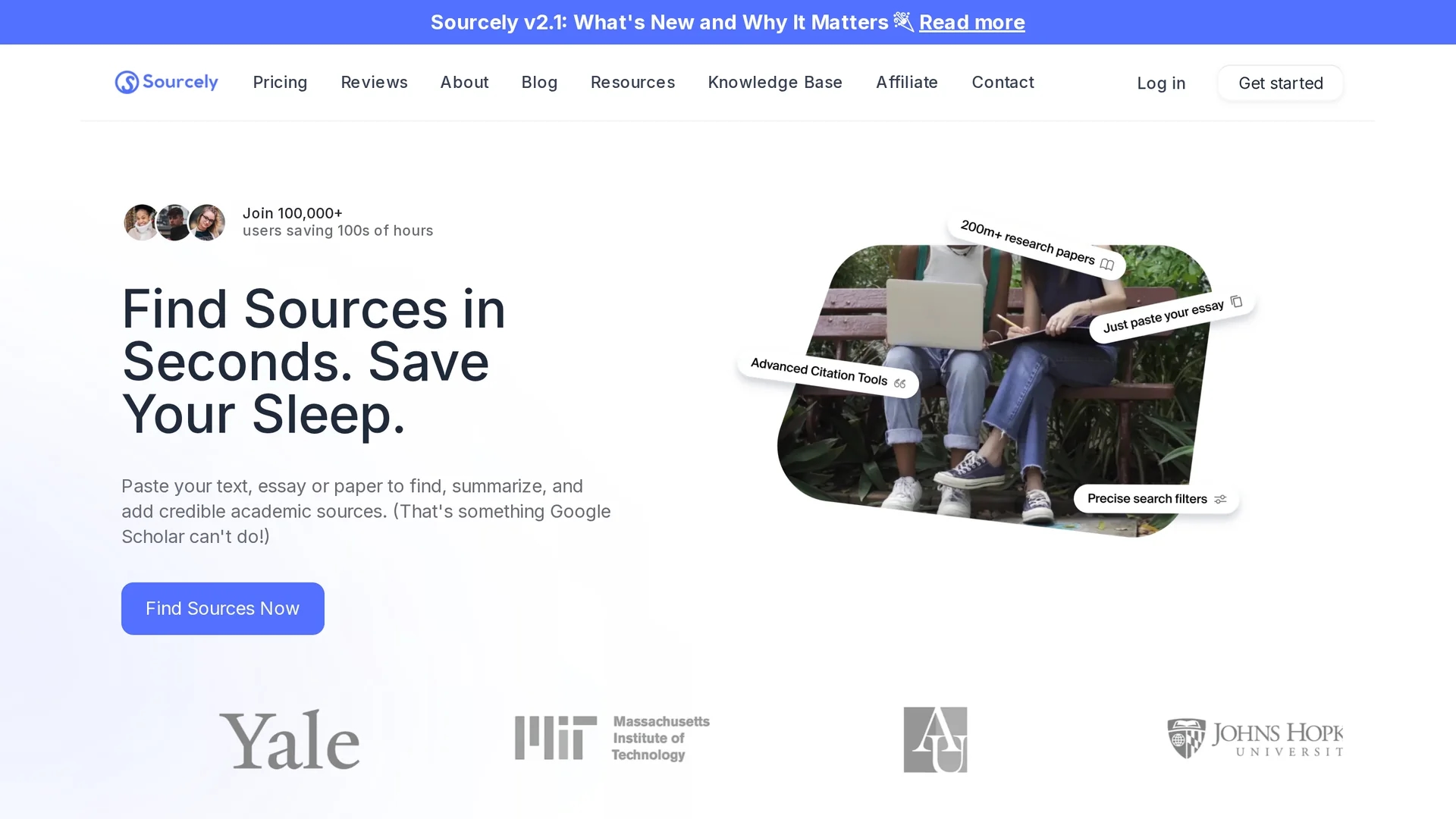Click the Find Sources Now button
Viewport: 1456px width, 819px height.
click(x=223, y=608)
